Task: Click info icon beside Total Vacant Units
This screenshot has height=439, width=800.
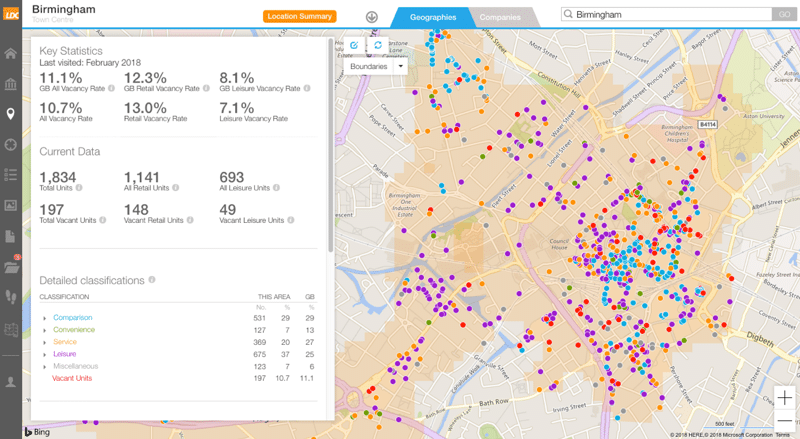Action: click(x=103, y=220)
